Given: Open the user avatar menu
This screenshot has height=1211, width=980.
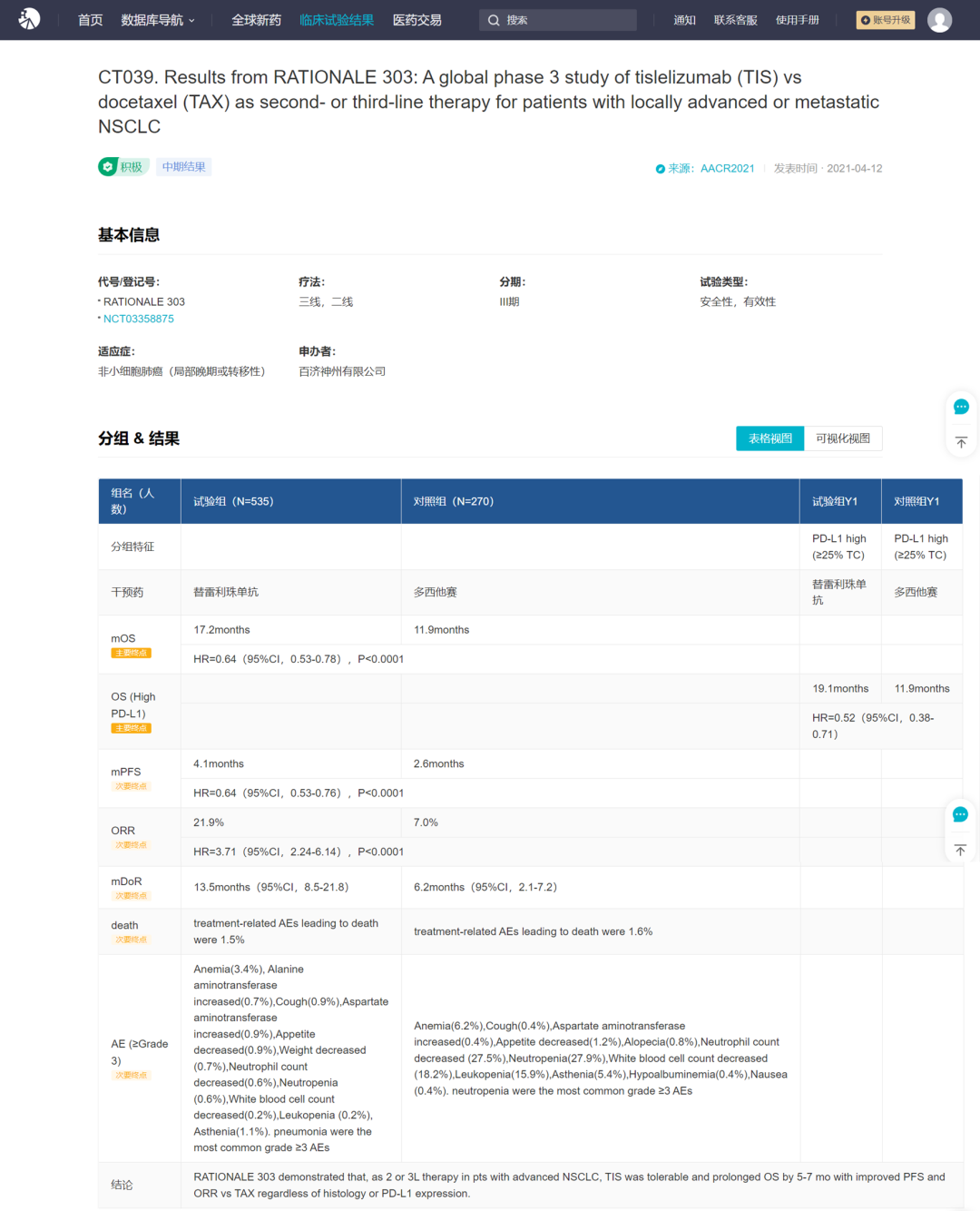Looking at the screenshot, I should pos(939,20).
